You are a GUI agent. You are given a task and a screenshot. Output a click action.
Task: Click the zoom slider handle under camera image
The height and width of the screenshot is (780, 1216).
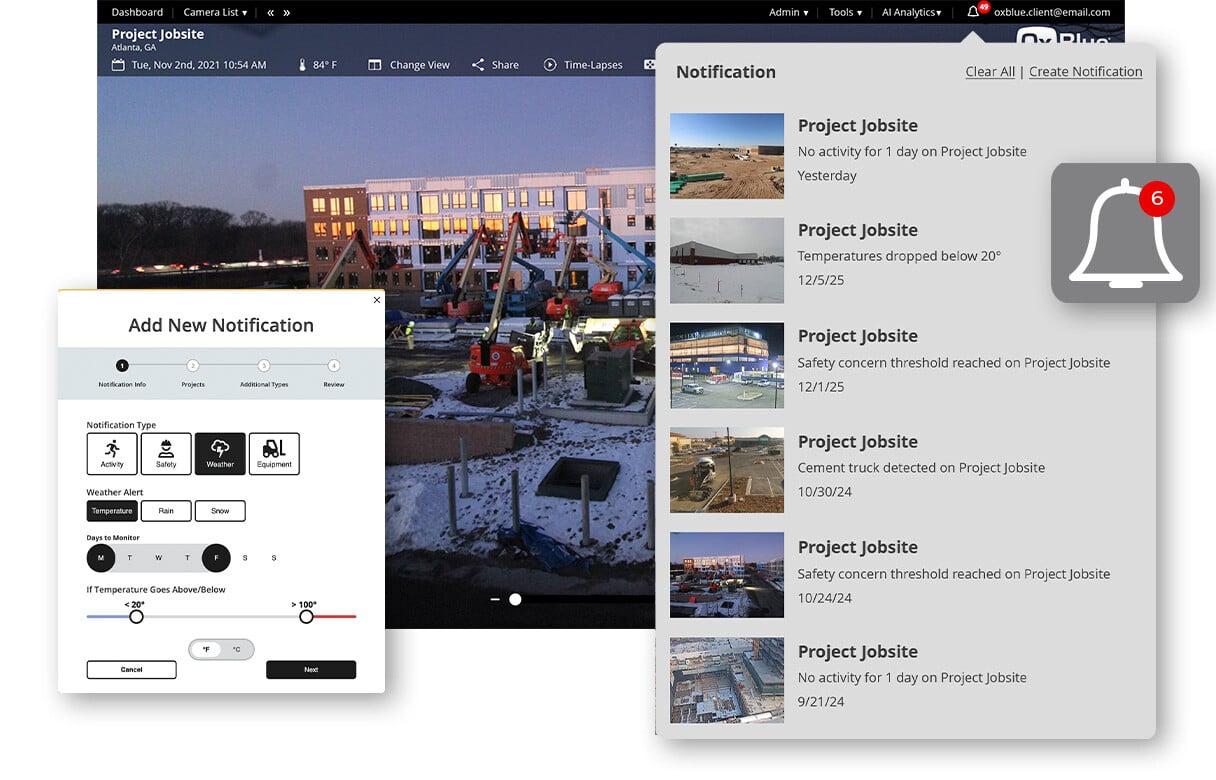coord(515,600)
